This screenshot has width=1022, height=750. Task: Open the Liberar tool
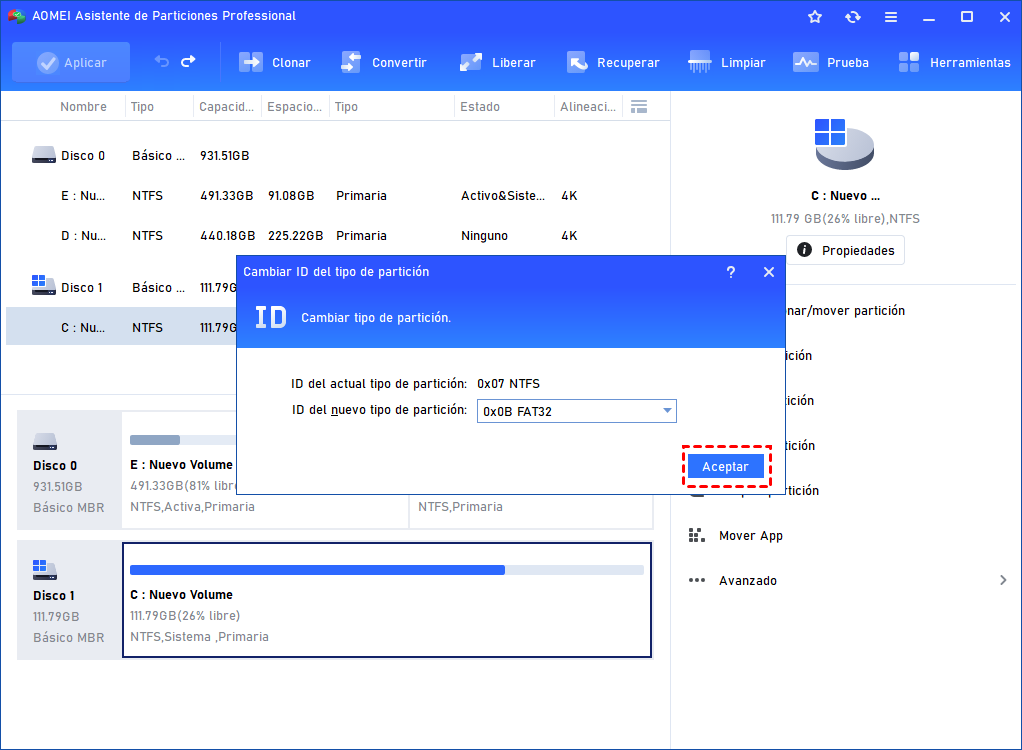[x=497, y=63]
